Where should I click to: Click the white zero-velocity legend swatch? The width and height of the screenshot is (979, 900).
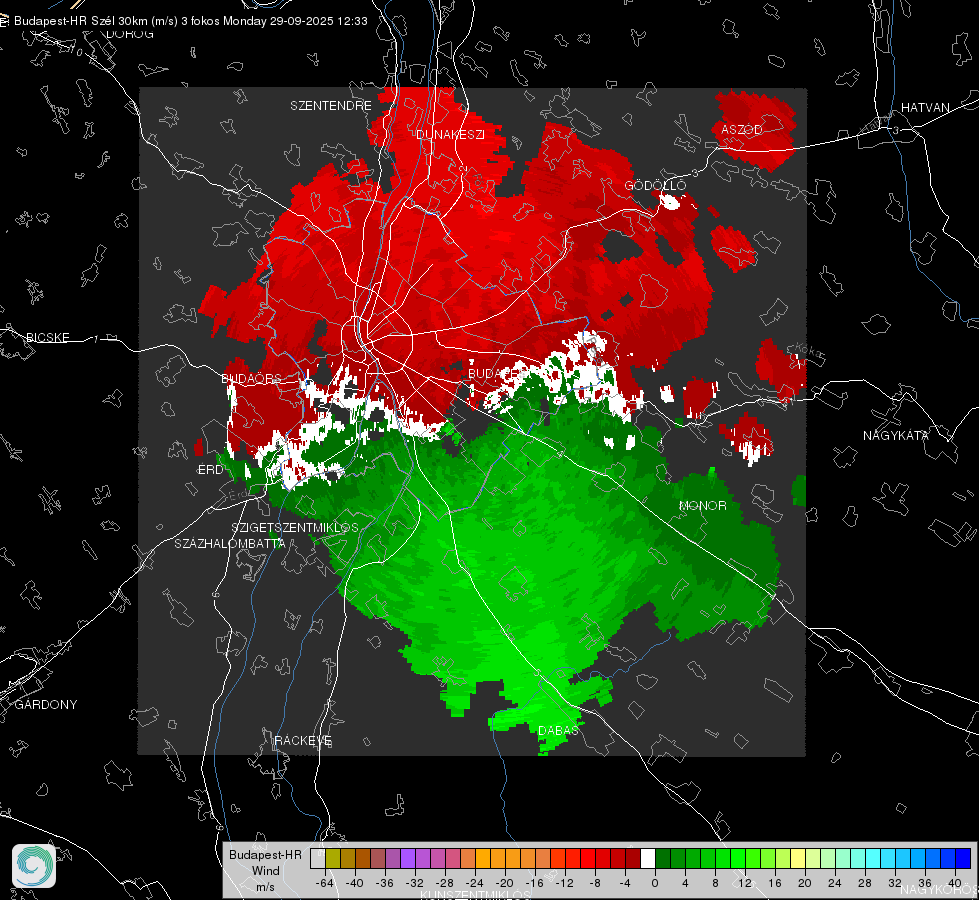(x=648, y=858)
